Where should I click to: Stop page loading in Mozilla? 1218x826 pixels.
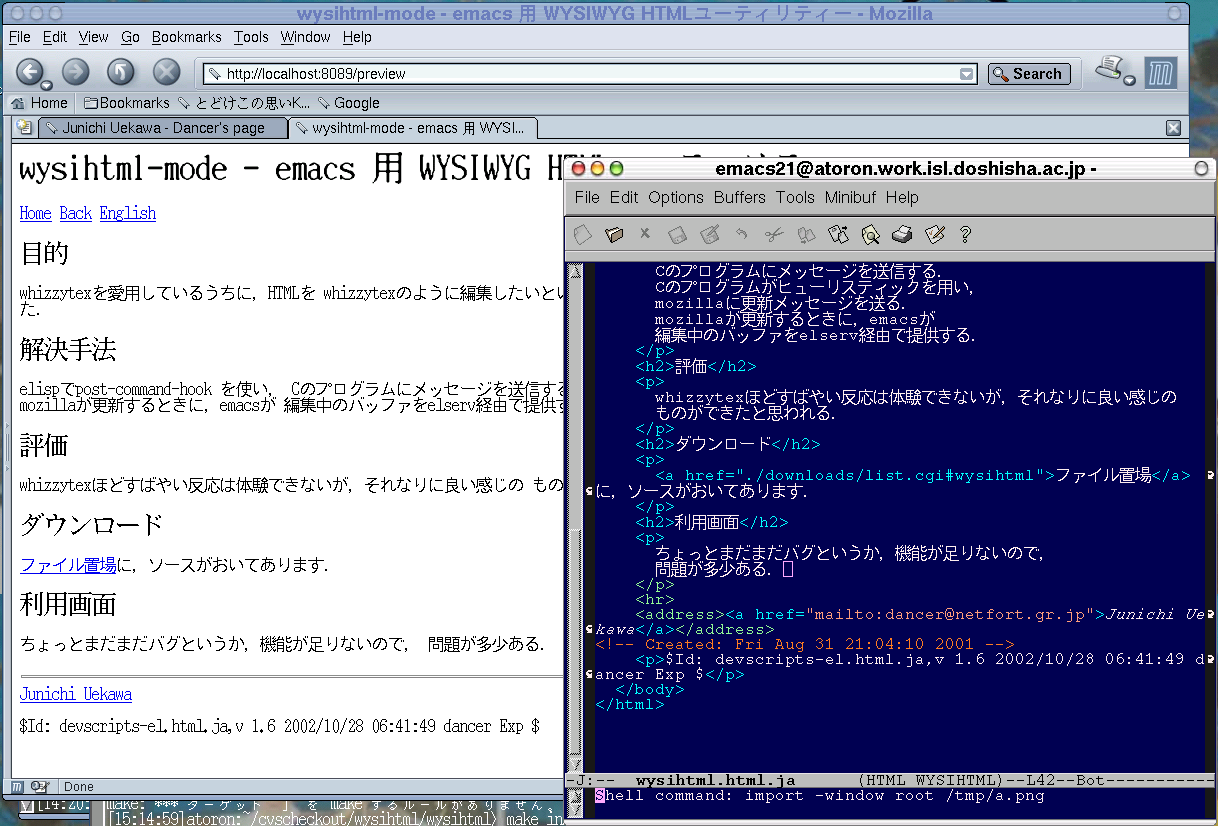tap(166, 72)
